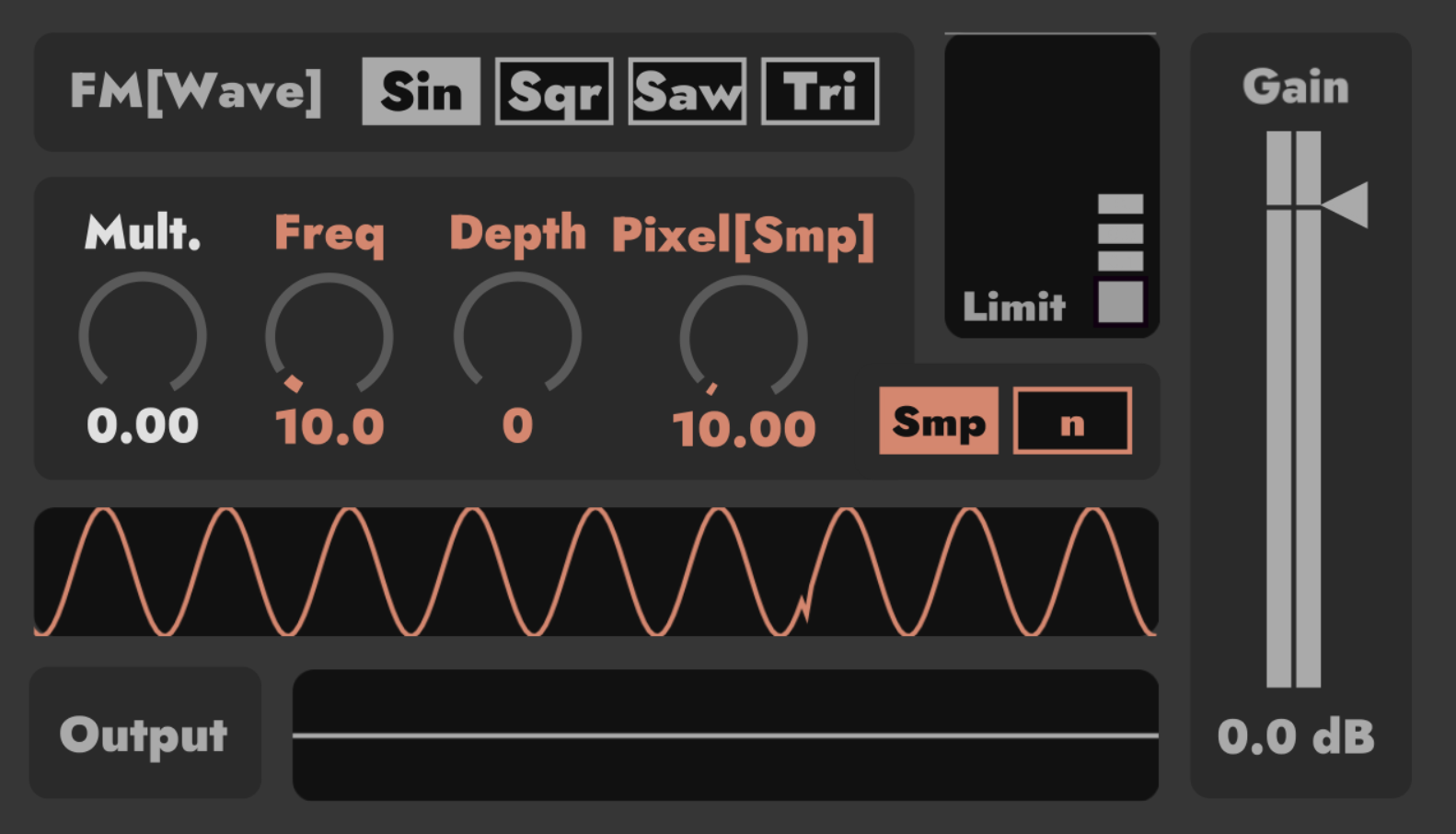
Task: Toggle the Limit square checkbox
Action: click(x=1120, y=301)
